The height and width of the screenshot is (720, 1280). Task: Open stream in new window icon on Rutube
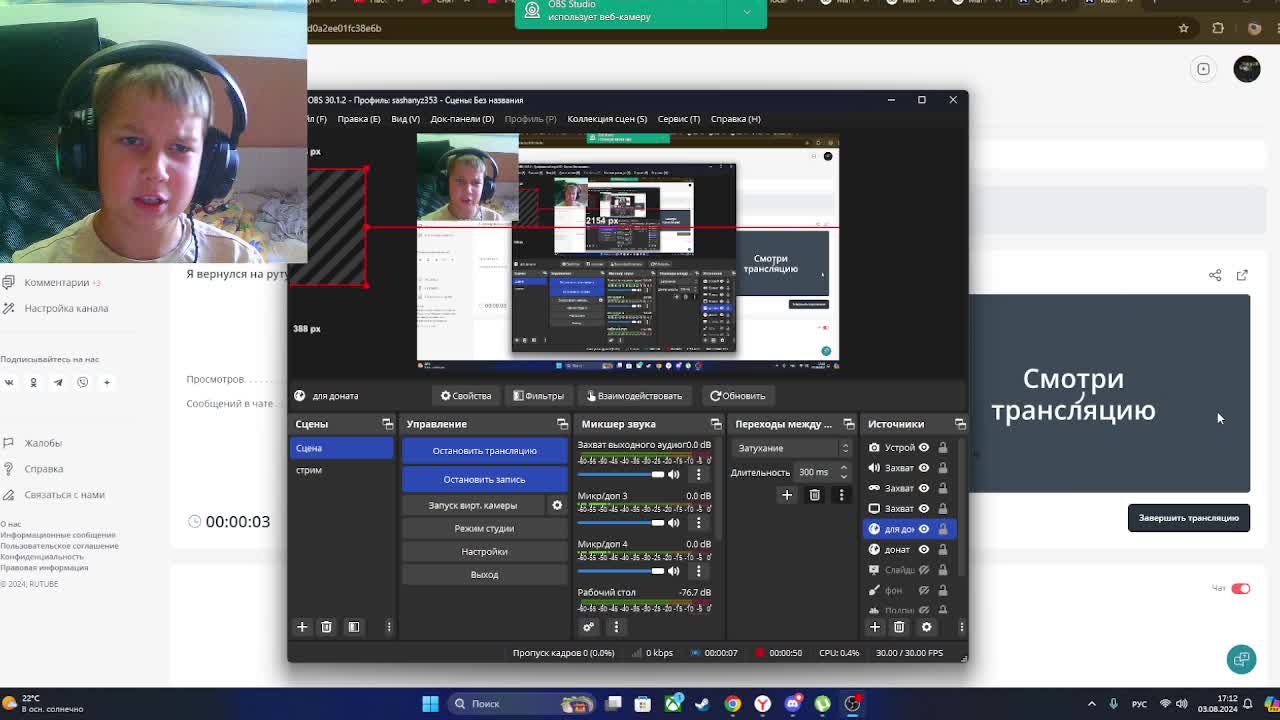1242,275
